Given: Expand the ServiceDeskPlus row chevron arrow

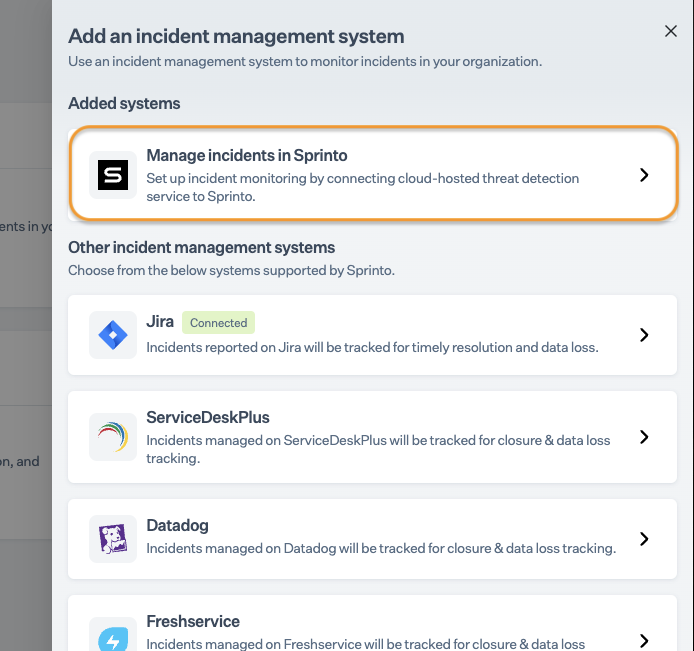Looking at the screenshot, I should 644,437.
